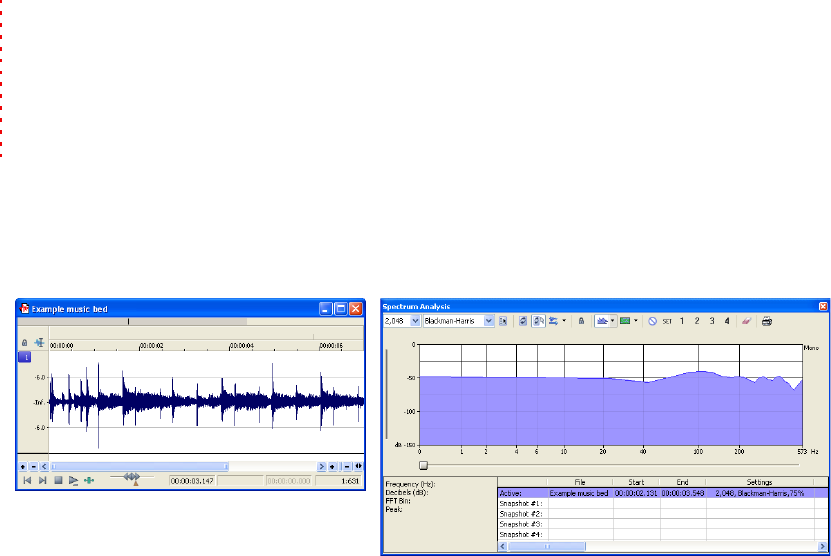Image resolution: width=831 pixels, height=556 pixels.
Task: Click the snapshot table scroll right arrow
Action: (823, 546)
